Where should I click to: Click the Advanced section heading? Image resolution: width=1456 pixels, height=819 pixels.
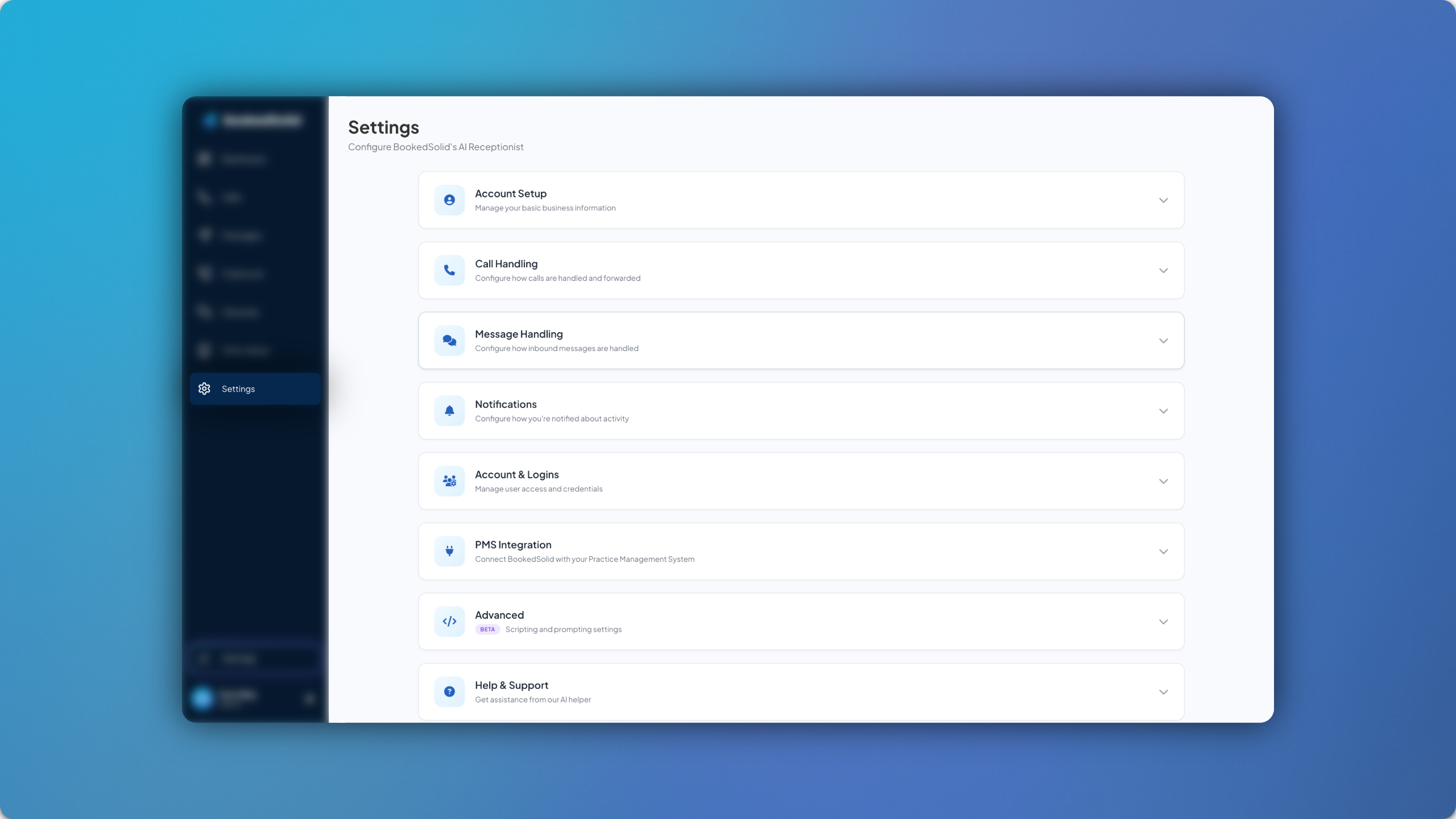(499, 615)
